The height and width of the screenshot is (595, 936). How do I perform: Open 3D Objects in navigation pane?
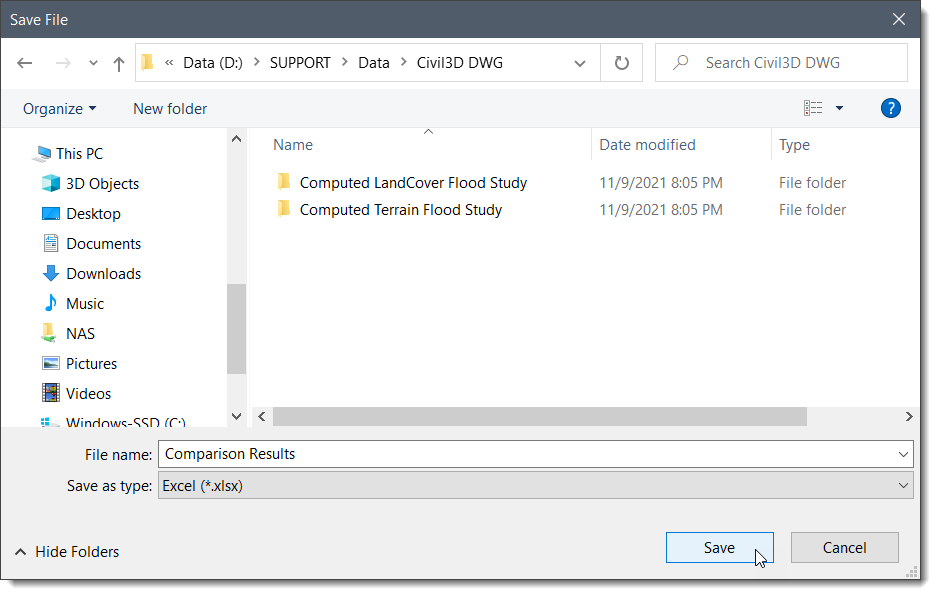103,184
